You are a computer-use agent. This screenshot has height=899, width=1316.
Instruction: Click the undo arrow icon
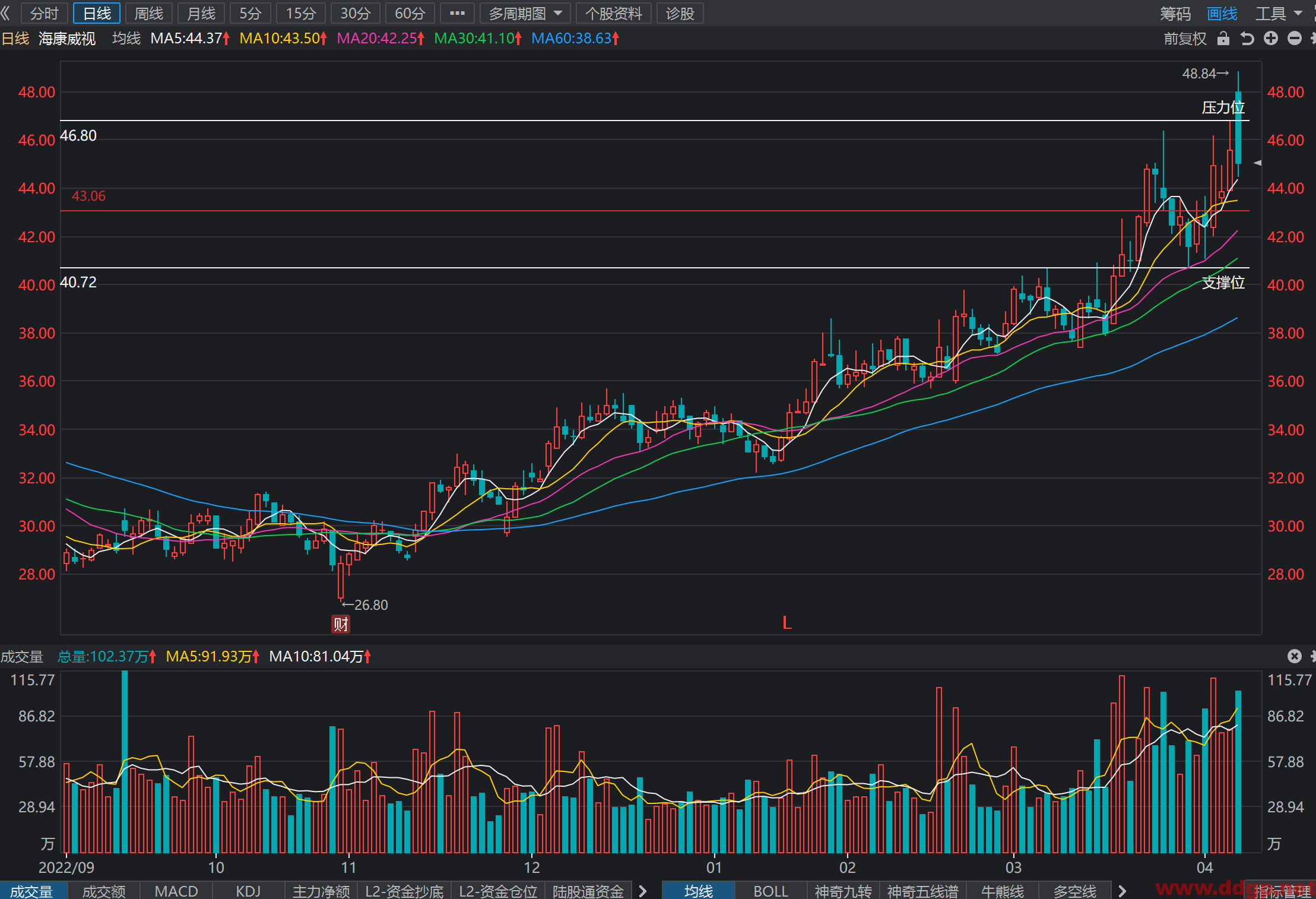[x=1247, y=39]
